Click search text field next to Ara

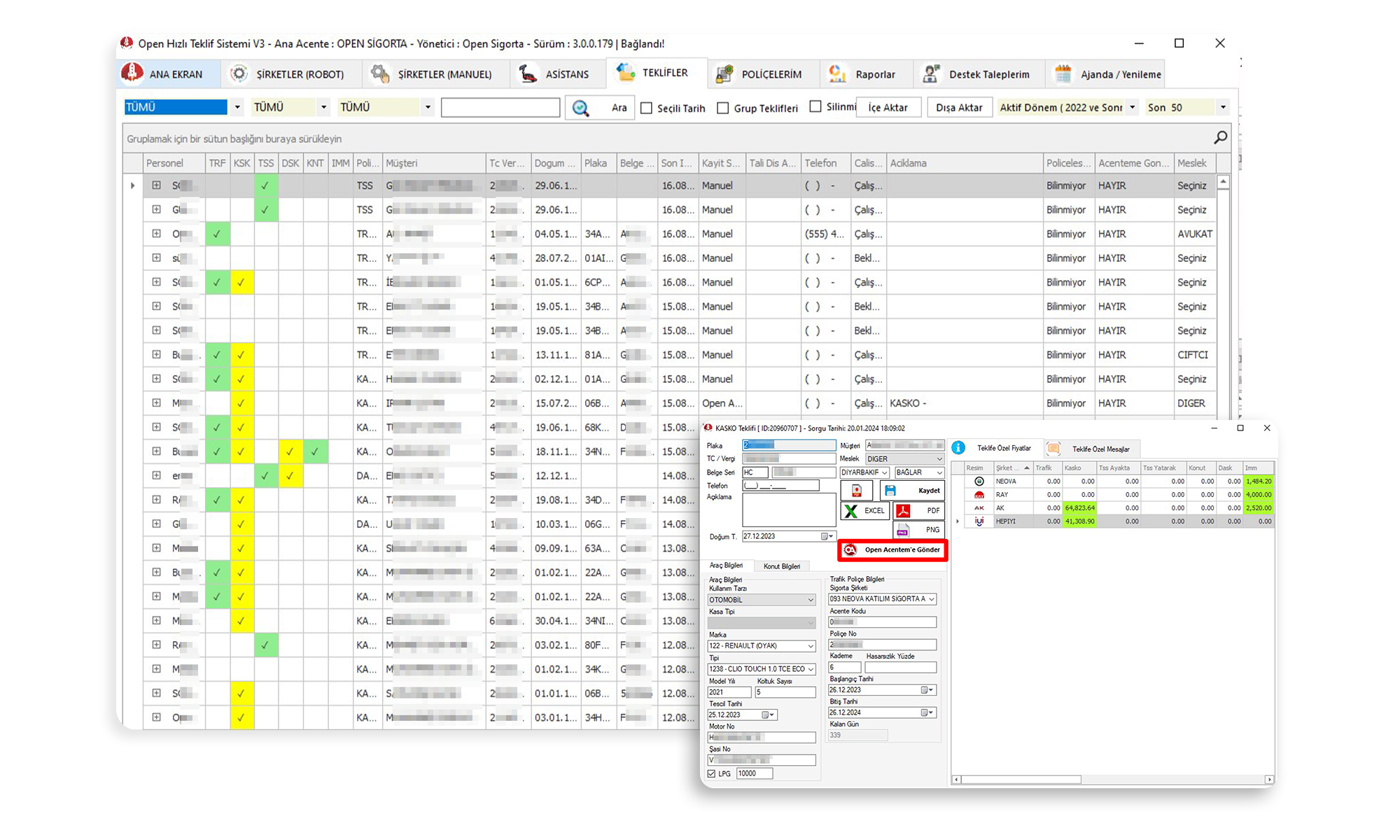(500, 108)
